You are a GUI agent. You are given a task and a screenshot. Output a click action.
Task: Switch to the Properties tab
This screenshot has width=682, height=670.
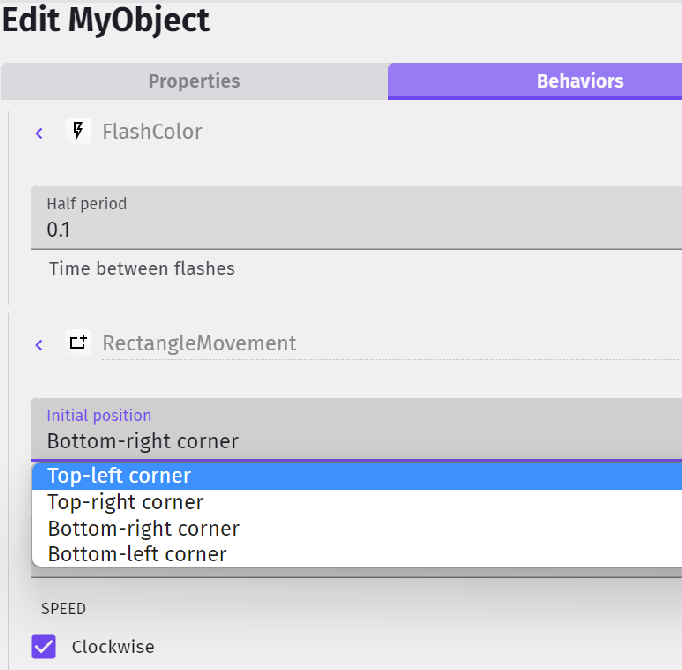pyautogui.click(x=194, y=82)
